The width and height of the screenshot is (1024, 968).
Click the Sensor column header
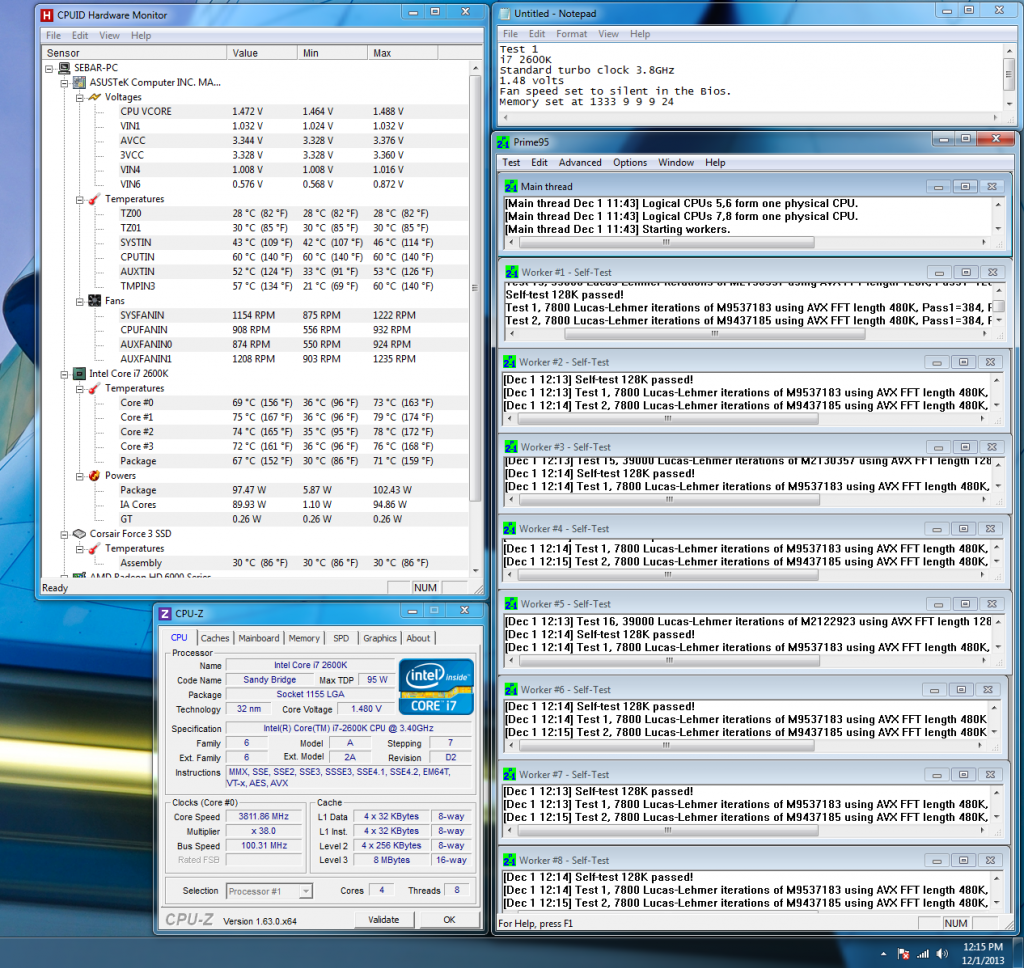click(x=134, y=53)
